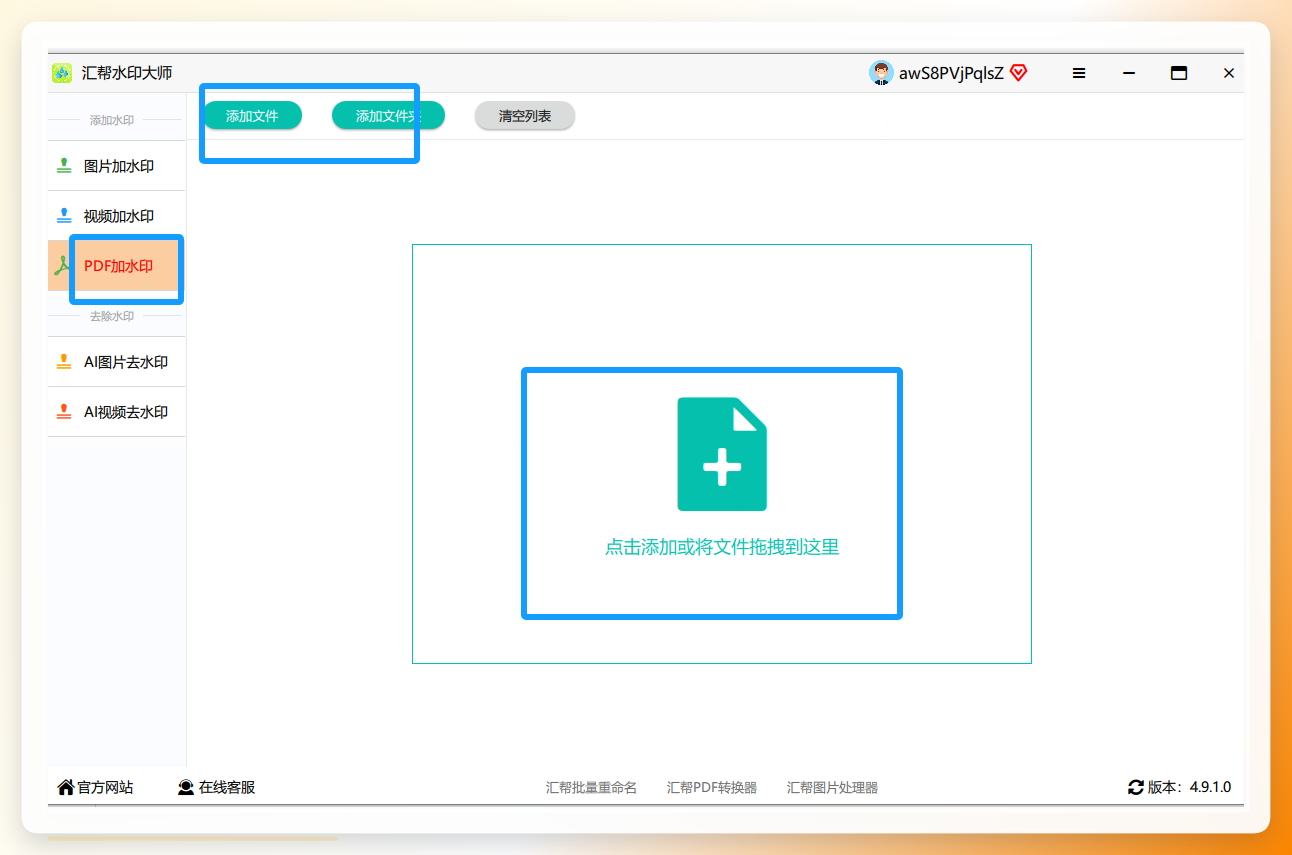The height and width of the screenshot is (855, 1292).
Task: Open the hamburger menu icon
Action: click(x=1079, y=73)
